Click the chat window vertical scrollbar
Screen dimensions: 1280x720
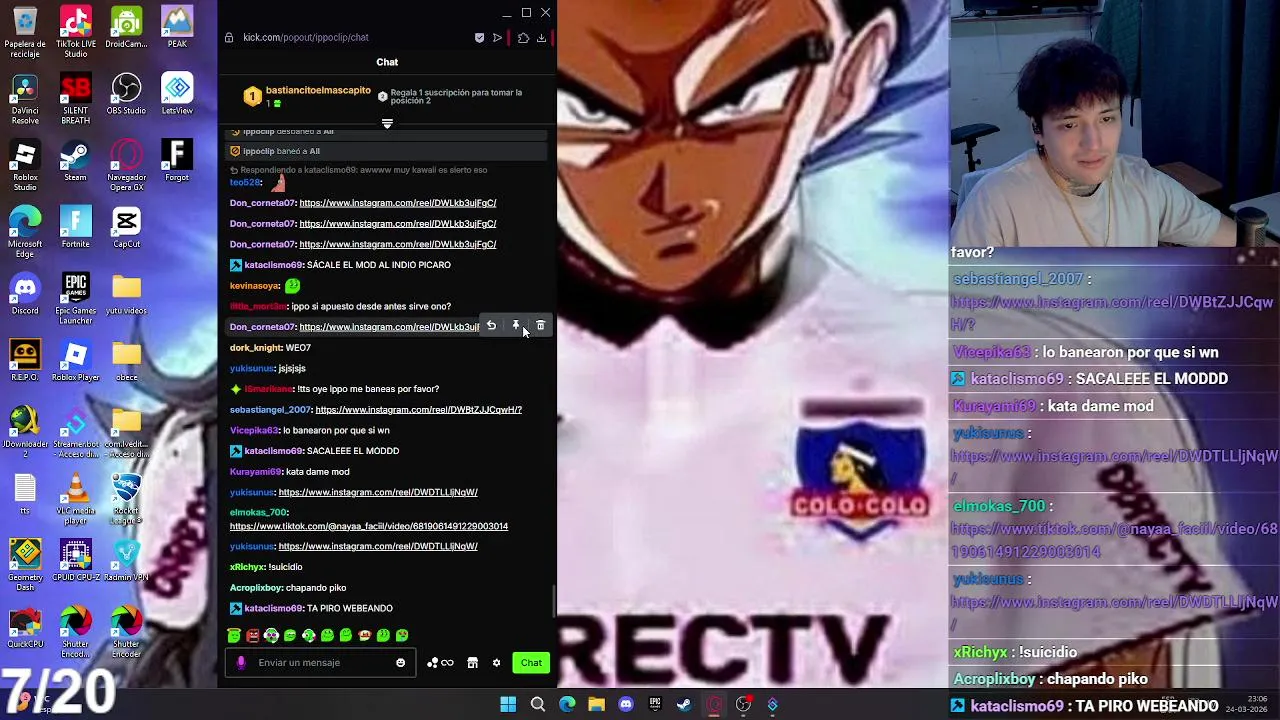553,600
